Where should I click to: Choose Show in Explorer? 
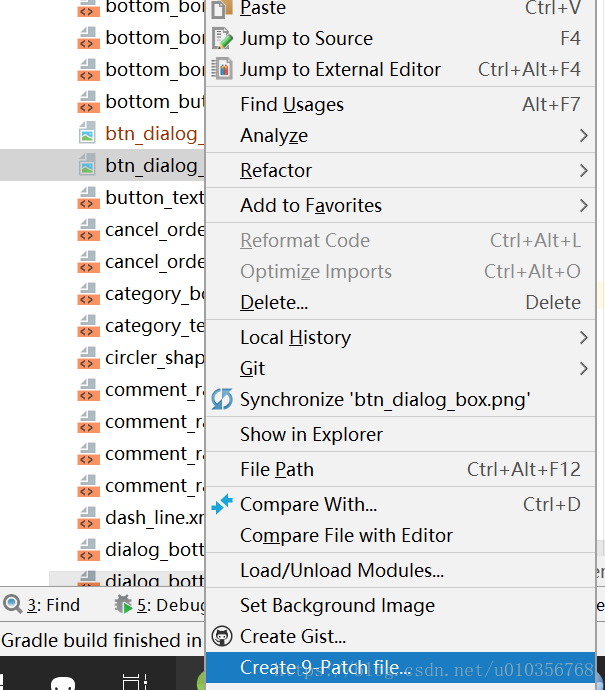(x=400, y=434)
